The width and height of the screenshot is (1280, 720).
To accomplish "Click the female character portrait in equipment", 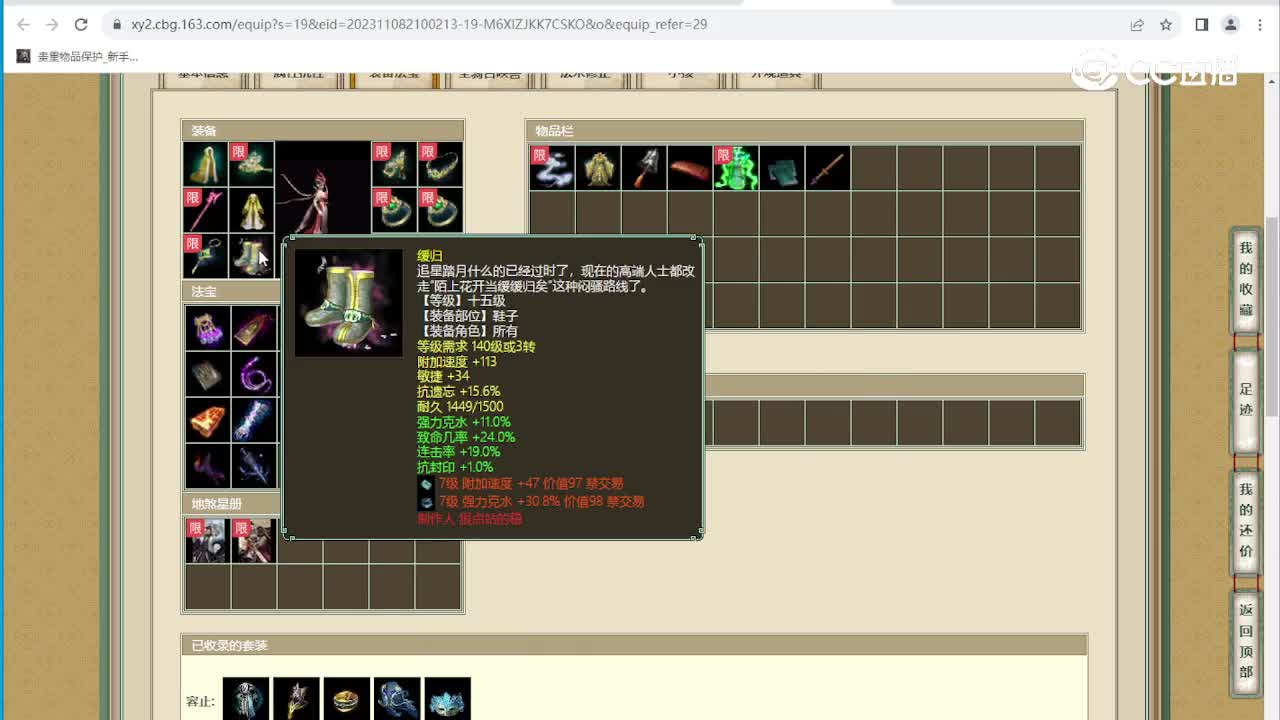I will (323, 190).
